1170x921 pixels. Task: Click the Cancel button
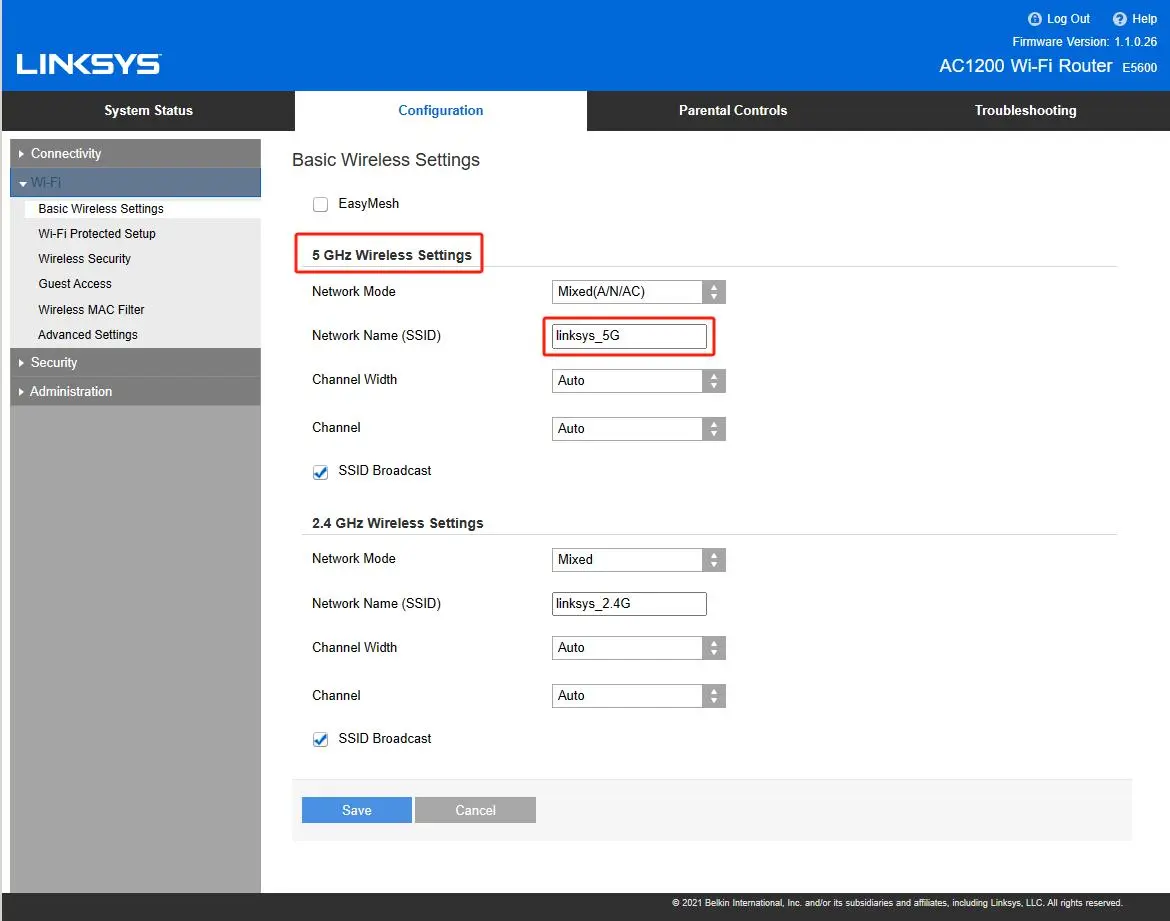point(475,810)
